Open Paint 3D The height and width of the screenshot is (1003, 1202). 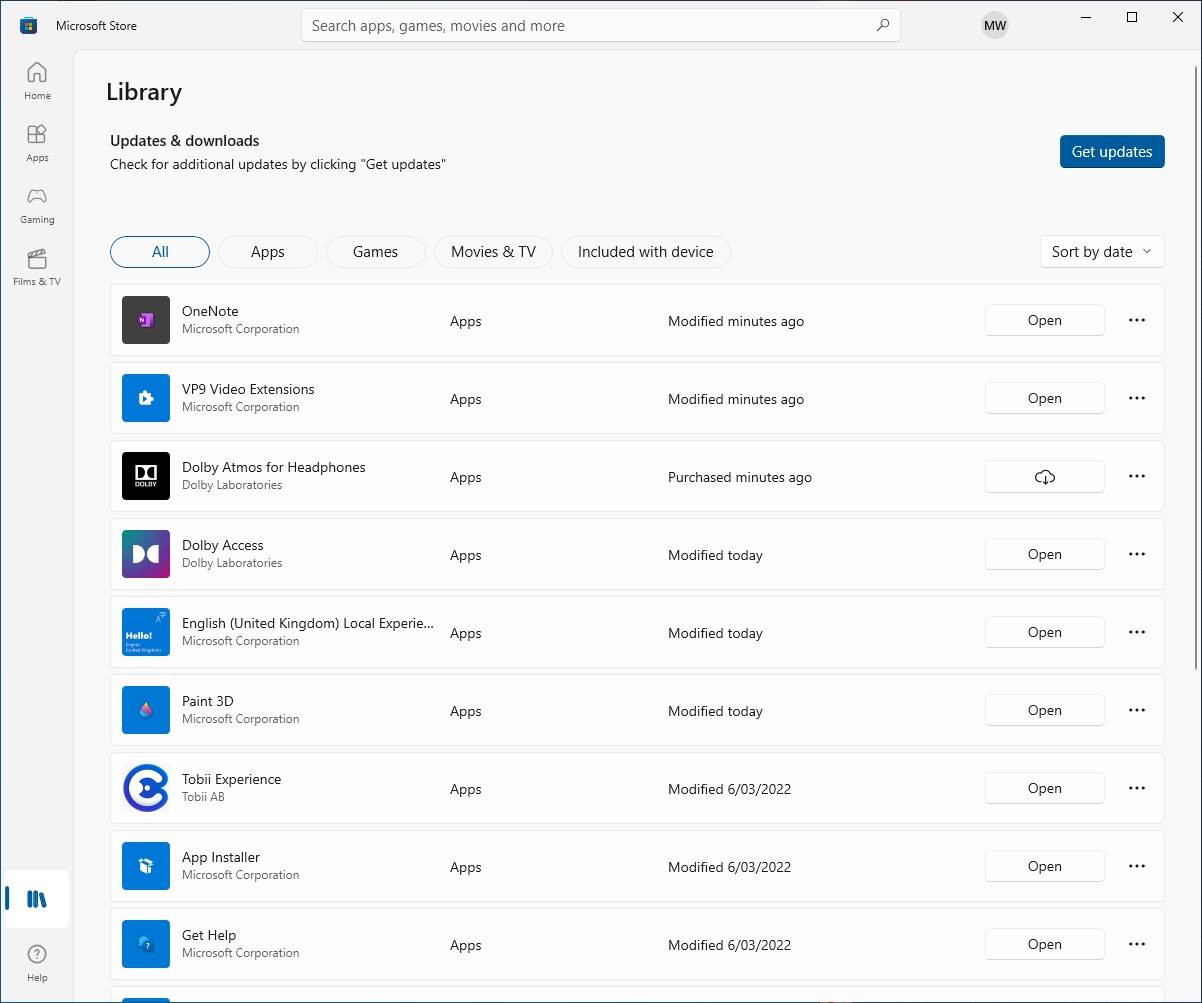click(x=1044, y=711)
